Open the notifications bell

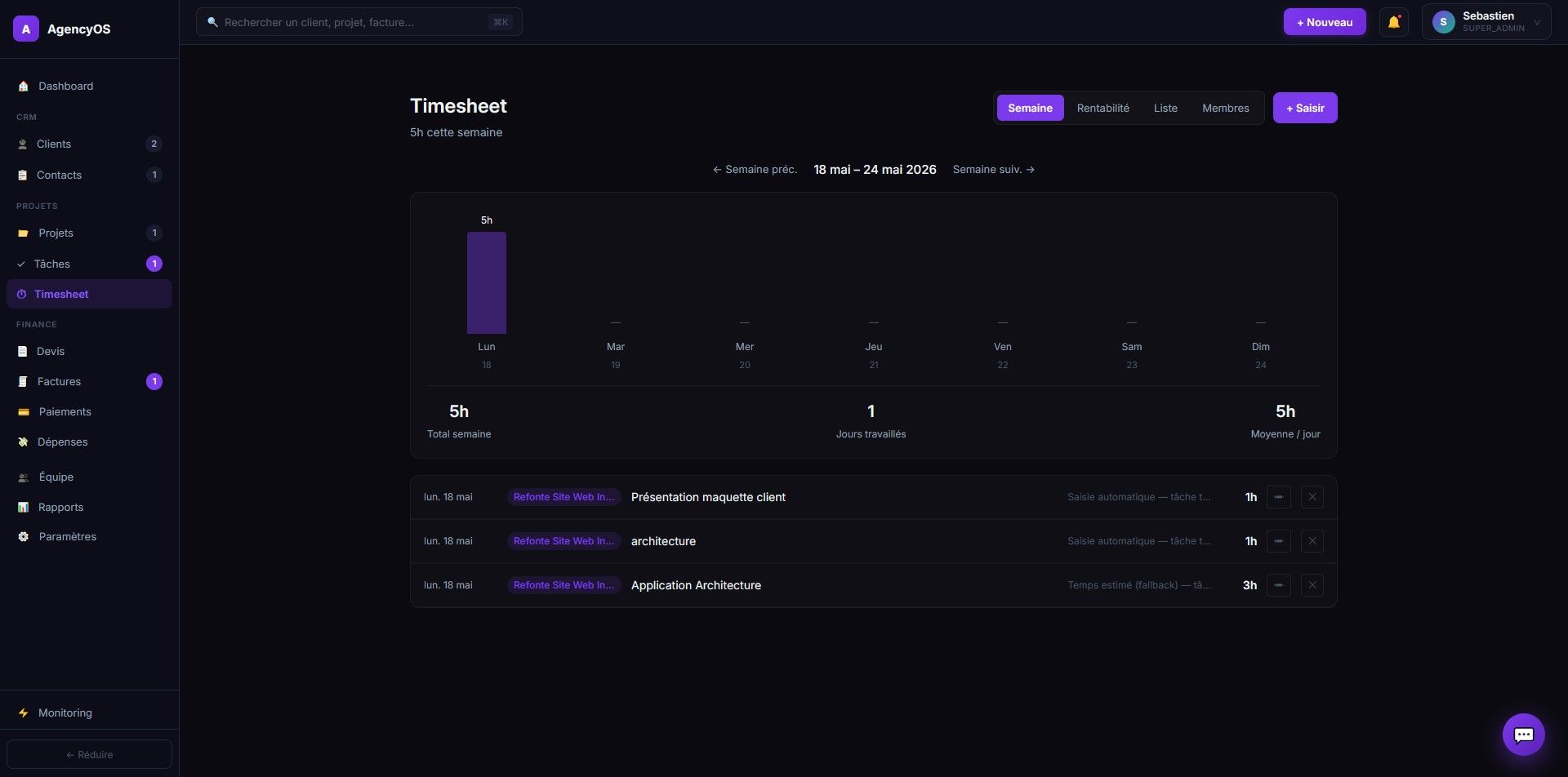pyautogui.click(x=1393, y=22)
